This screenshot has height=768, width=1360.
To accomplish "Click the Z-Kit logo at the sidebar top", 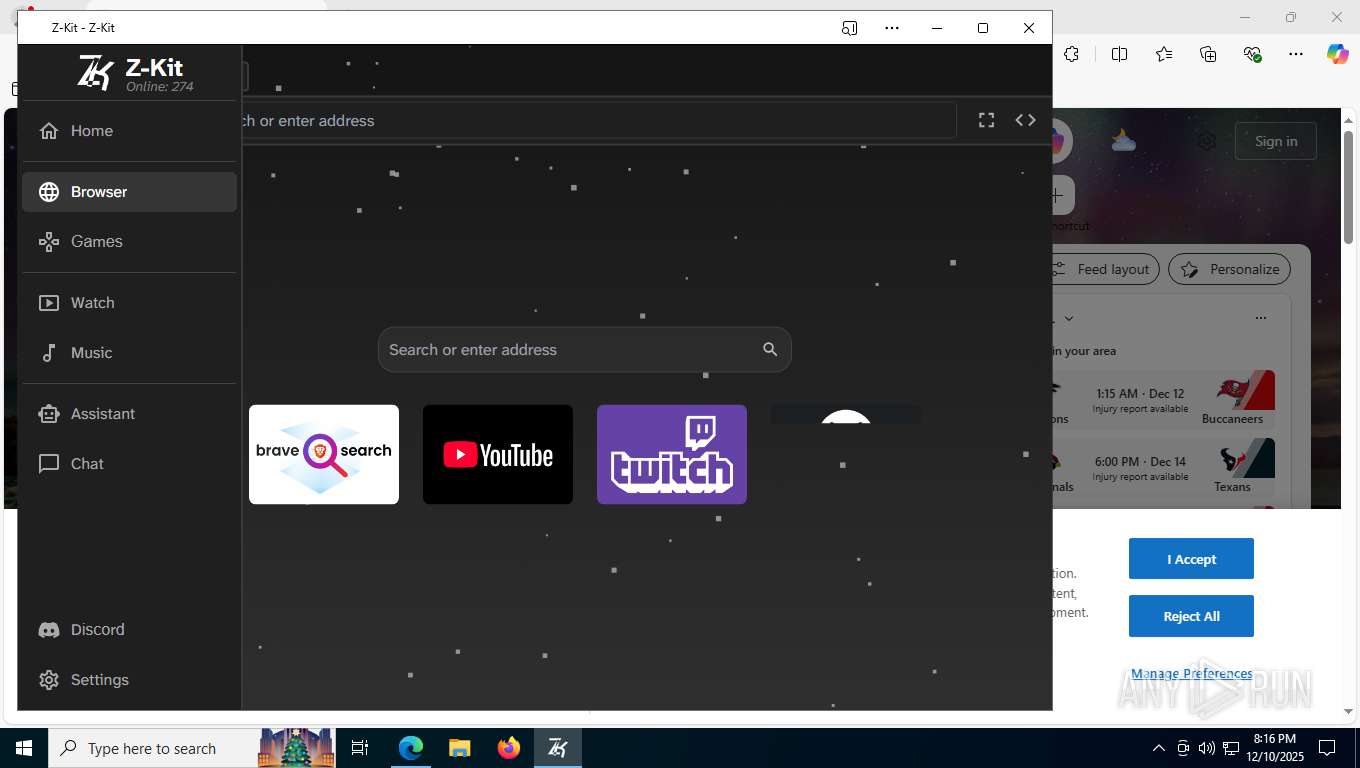I will (x=96, y=73).
